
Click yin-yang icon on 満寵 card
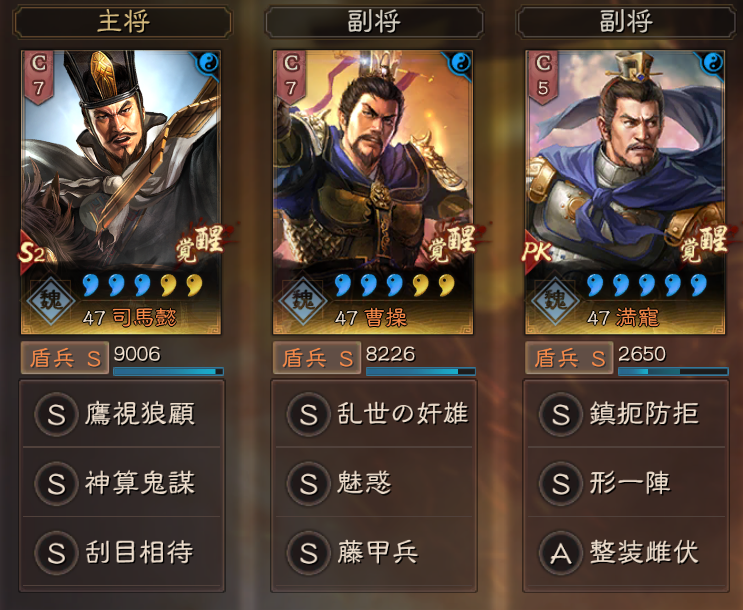(x=713, y=63)
